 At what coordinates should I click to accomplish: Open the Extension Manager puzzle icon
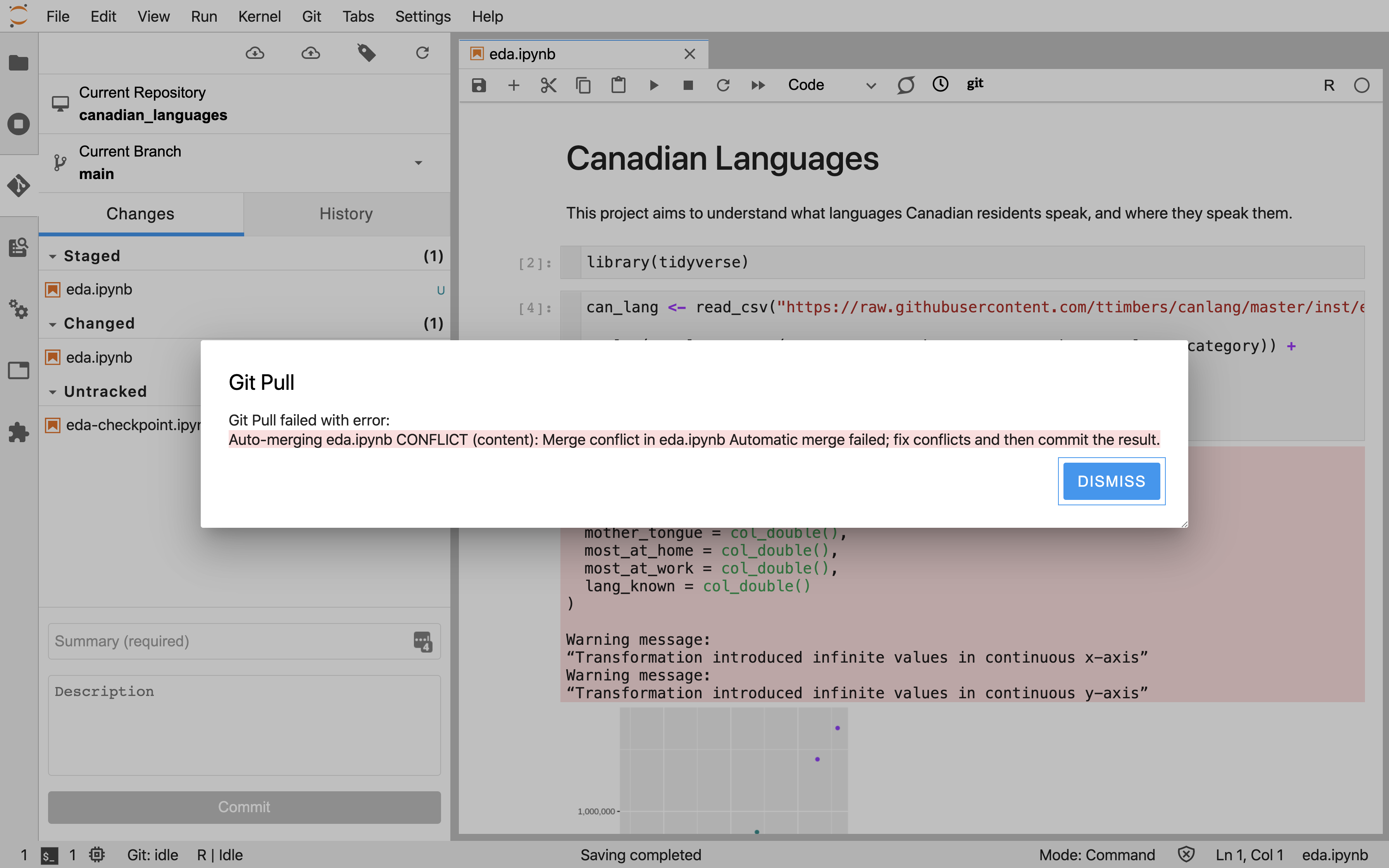19,432
